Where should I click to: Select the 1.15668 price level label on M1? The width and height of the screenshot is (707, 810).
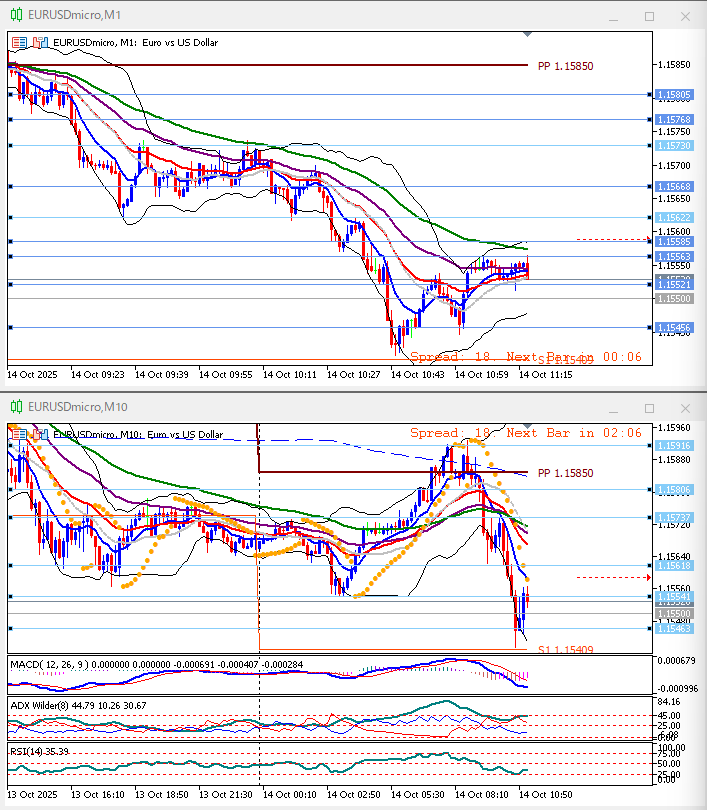pos(675,186)
